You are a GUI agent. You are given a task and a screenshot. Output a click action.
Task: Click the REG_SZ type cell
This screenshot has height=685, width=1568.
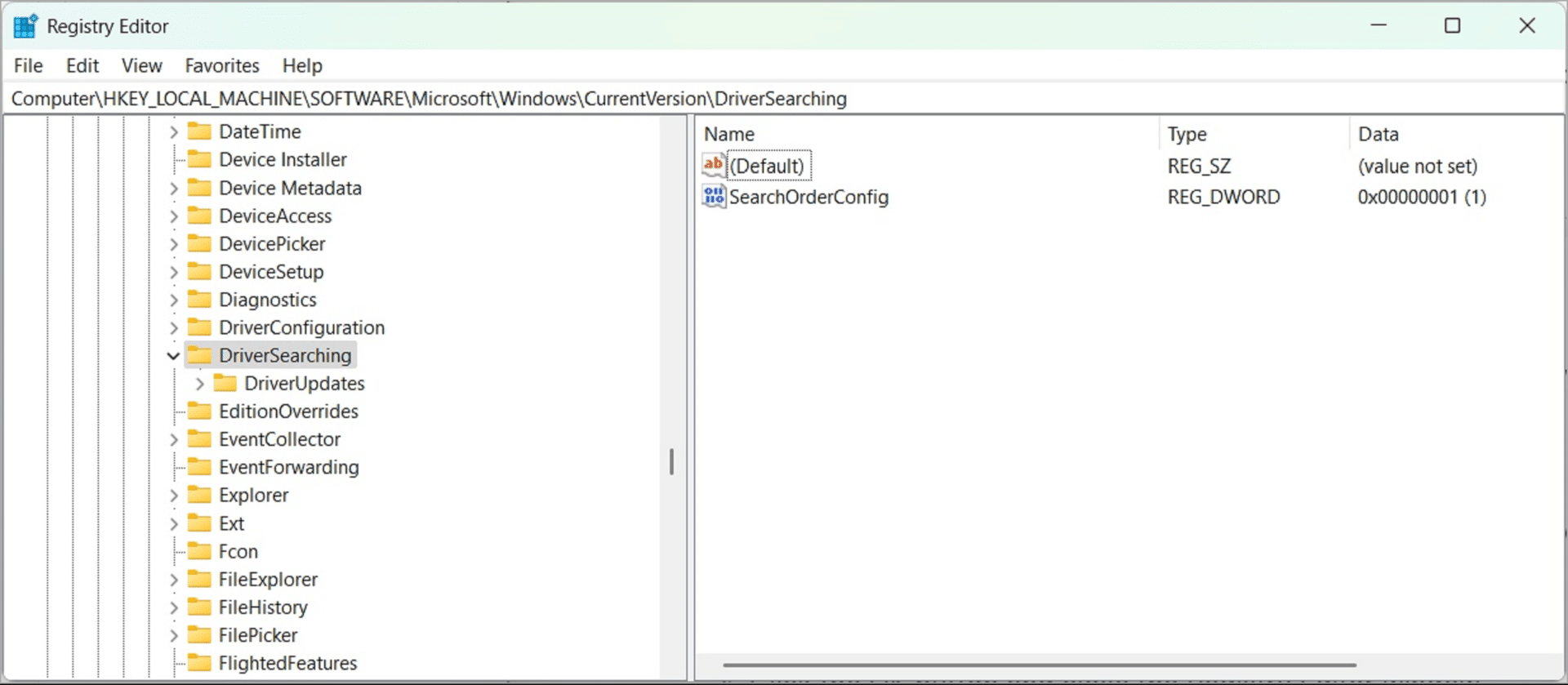pos(1199,166)
